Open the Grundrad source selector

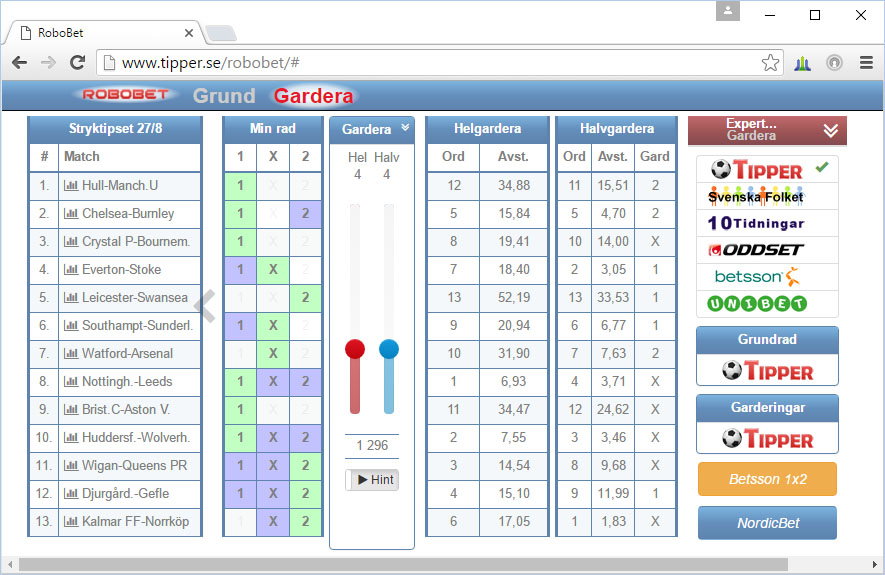[768, 371]
